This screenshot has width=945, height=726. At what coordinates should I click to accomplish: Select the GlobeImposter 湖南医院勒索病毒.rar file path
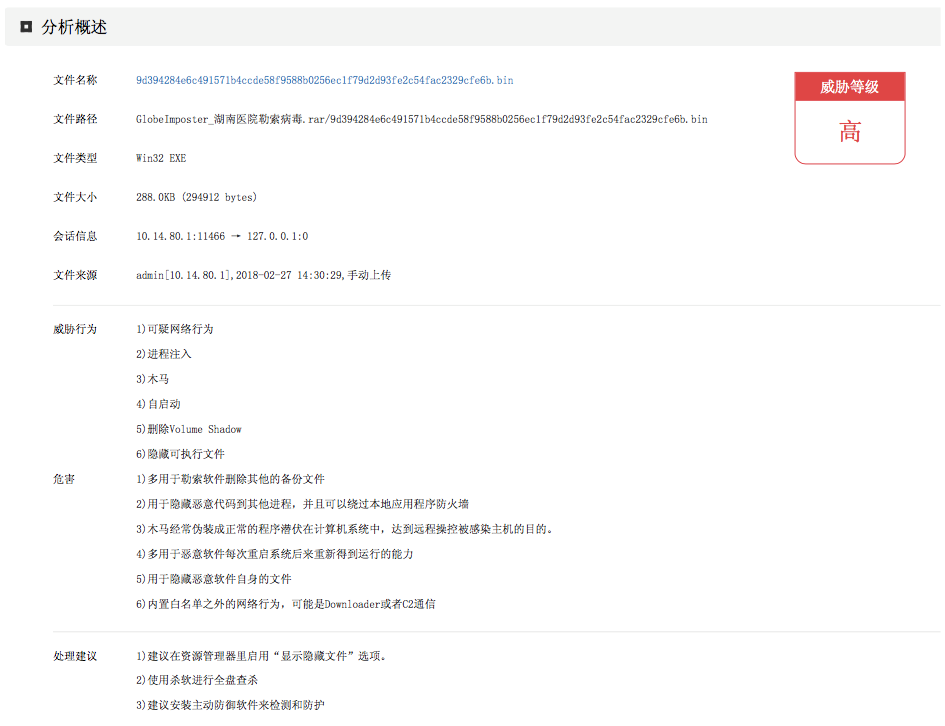(422, 119)
